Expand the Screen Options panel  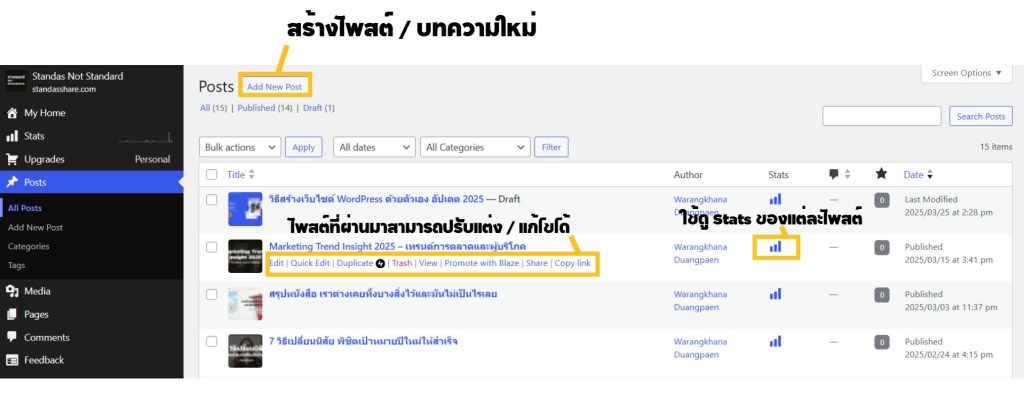coord(966,73)
